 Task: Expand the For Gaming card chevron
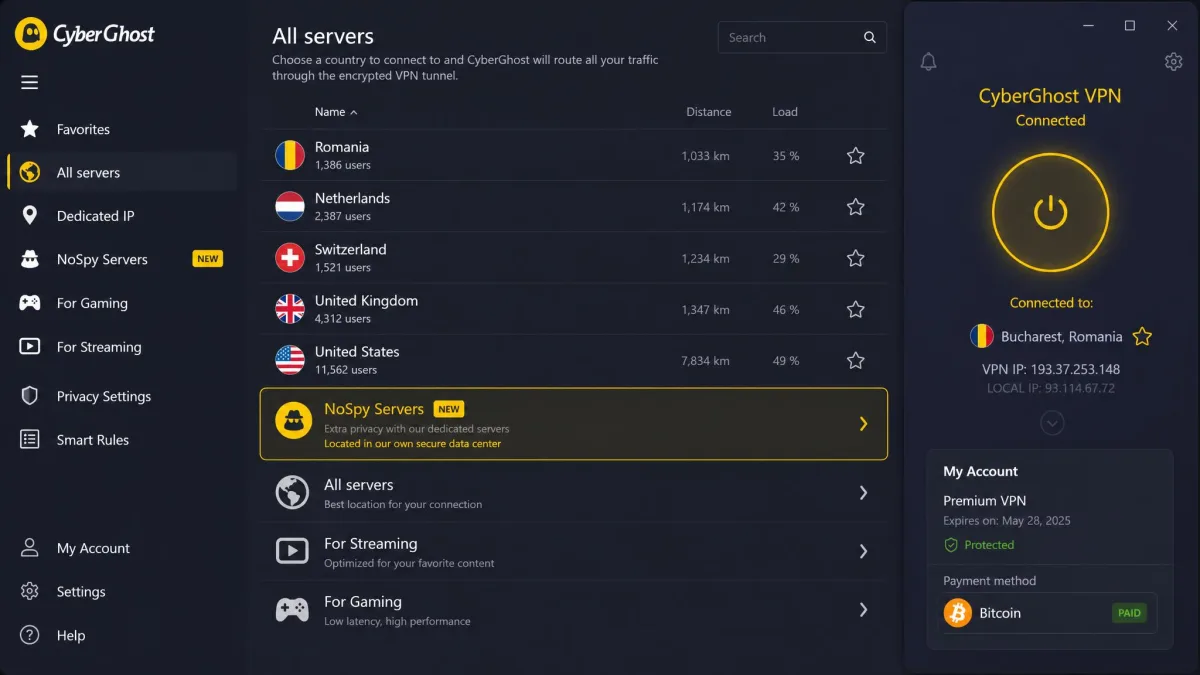pos(863,609)
